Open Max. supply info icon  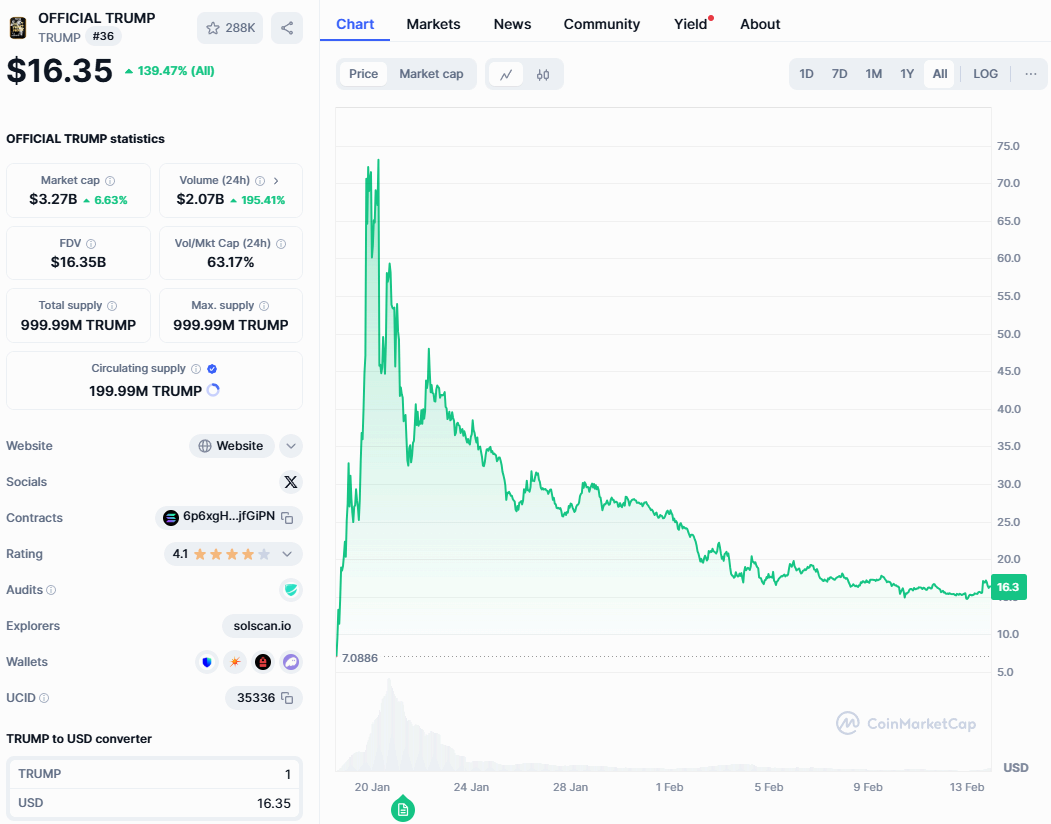(264, 306)
